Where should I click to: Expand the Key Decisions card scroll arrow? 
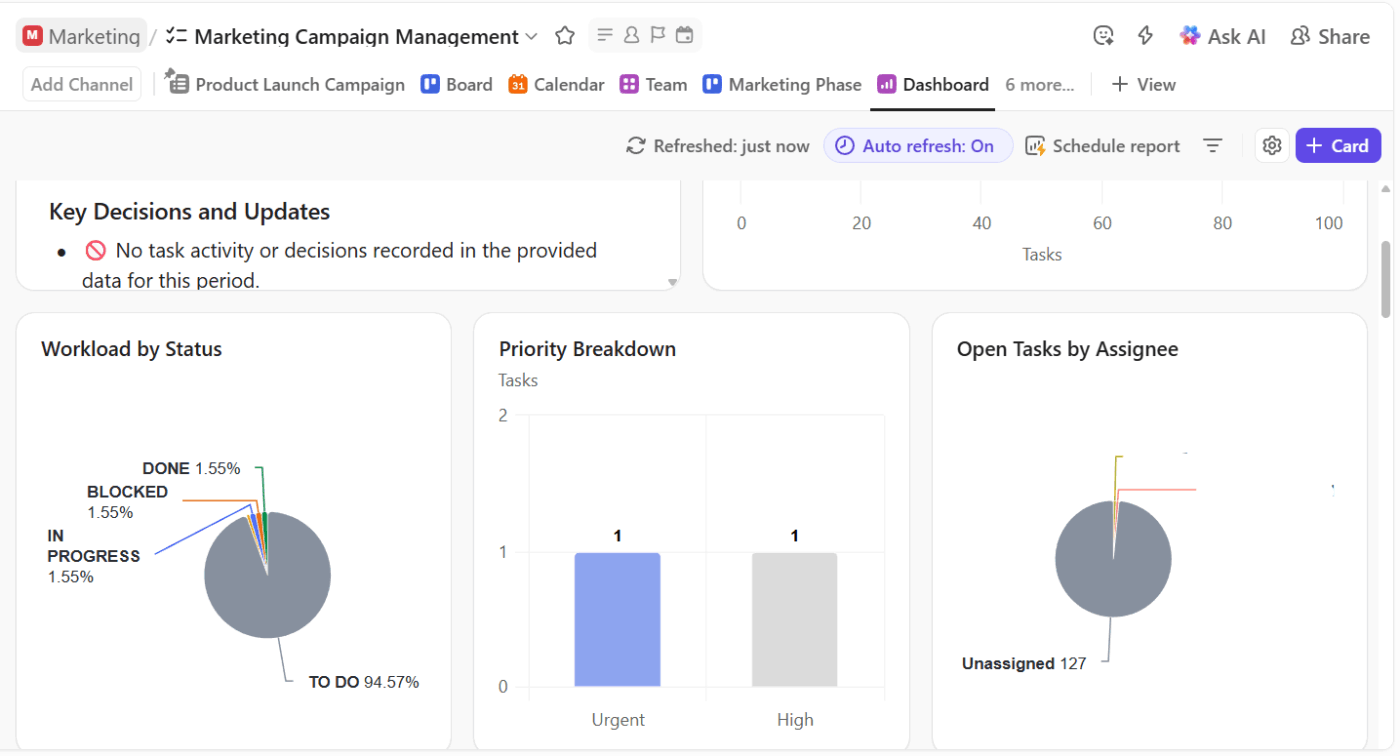coord(670,283)
